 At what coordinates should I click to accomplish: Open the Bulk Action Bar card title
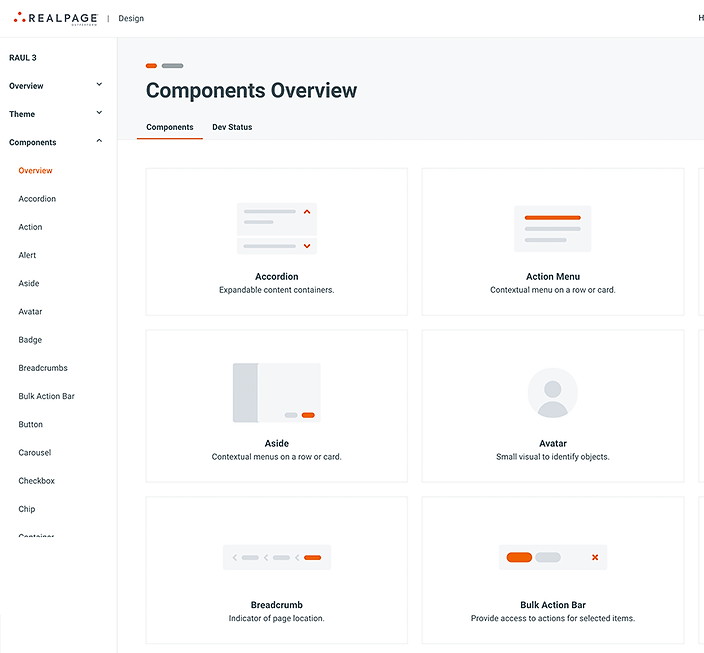tap(553, 605)
